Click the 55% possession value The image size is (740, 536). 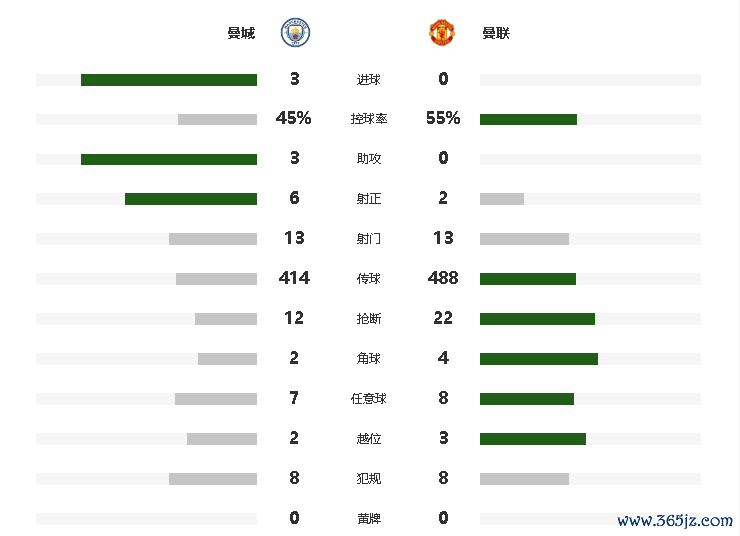click(x=443, y=118)
